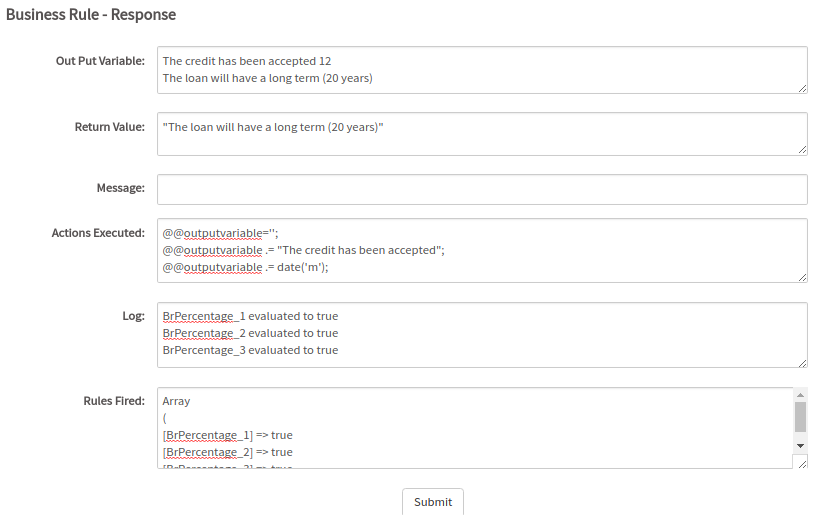Focus the Out Put Variable text area
The width and height of the screenshot is (827, 515).
click(x=480, y=70)
